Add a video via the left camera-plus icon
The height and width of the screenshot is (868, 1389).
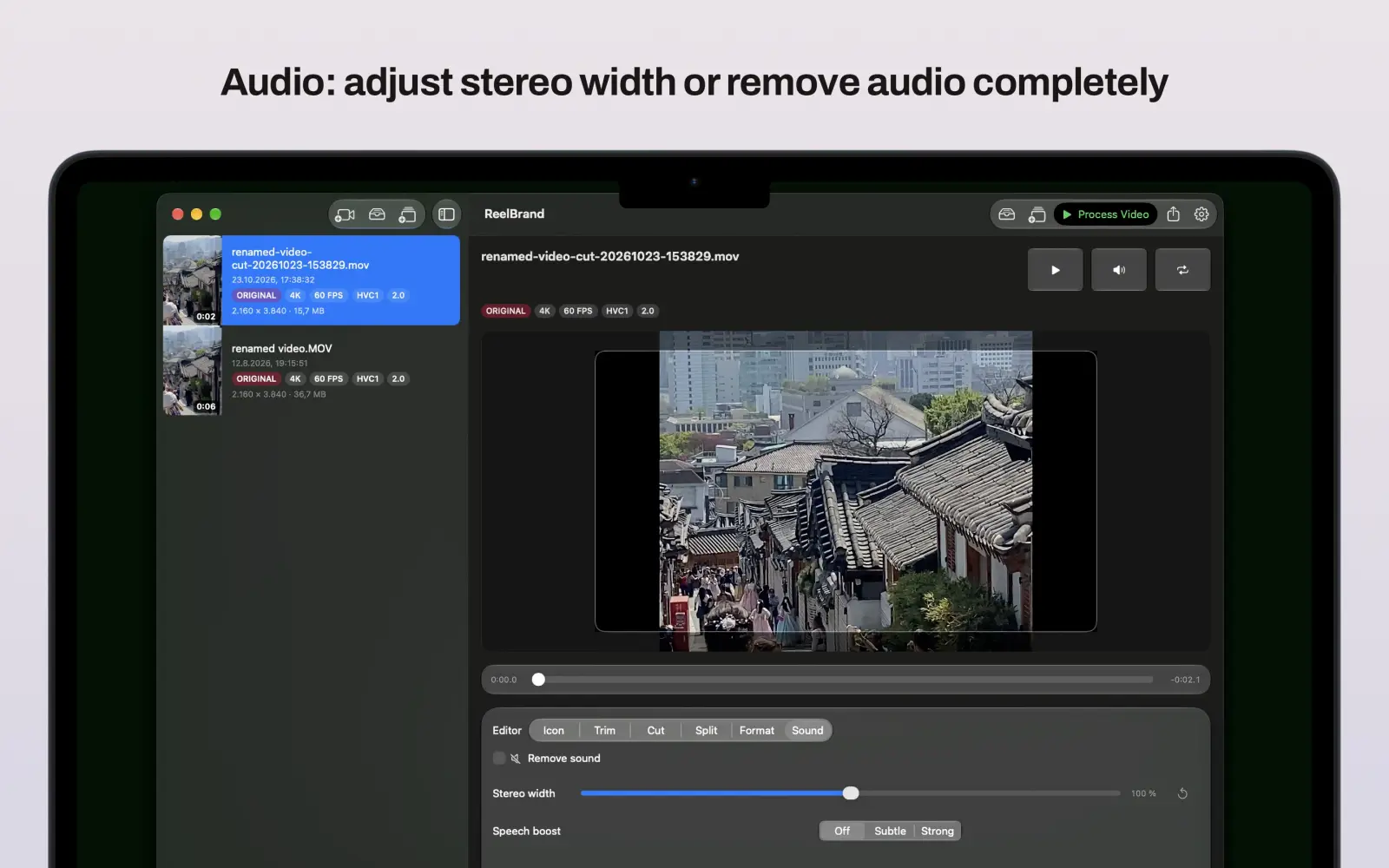(x=345, y=214)
